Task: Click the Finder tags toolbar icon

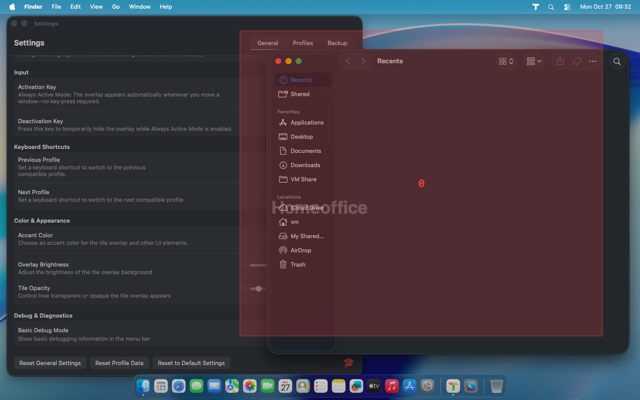Action: click(x=577, y=61)
